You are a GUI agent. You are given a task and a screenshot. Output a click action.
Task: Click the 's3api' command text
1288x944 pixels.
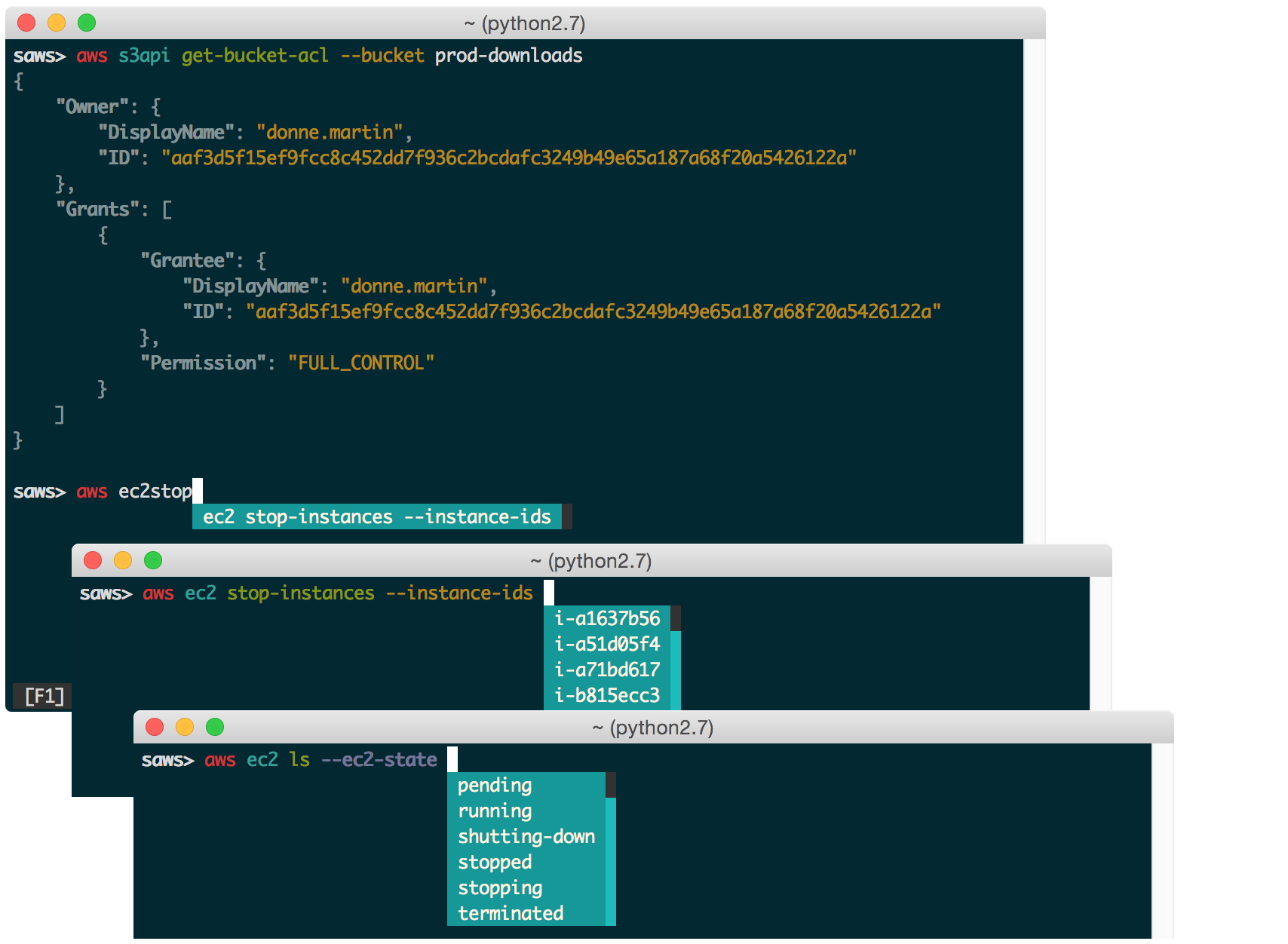tap(144, 56)
